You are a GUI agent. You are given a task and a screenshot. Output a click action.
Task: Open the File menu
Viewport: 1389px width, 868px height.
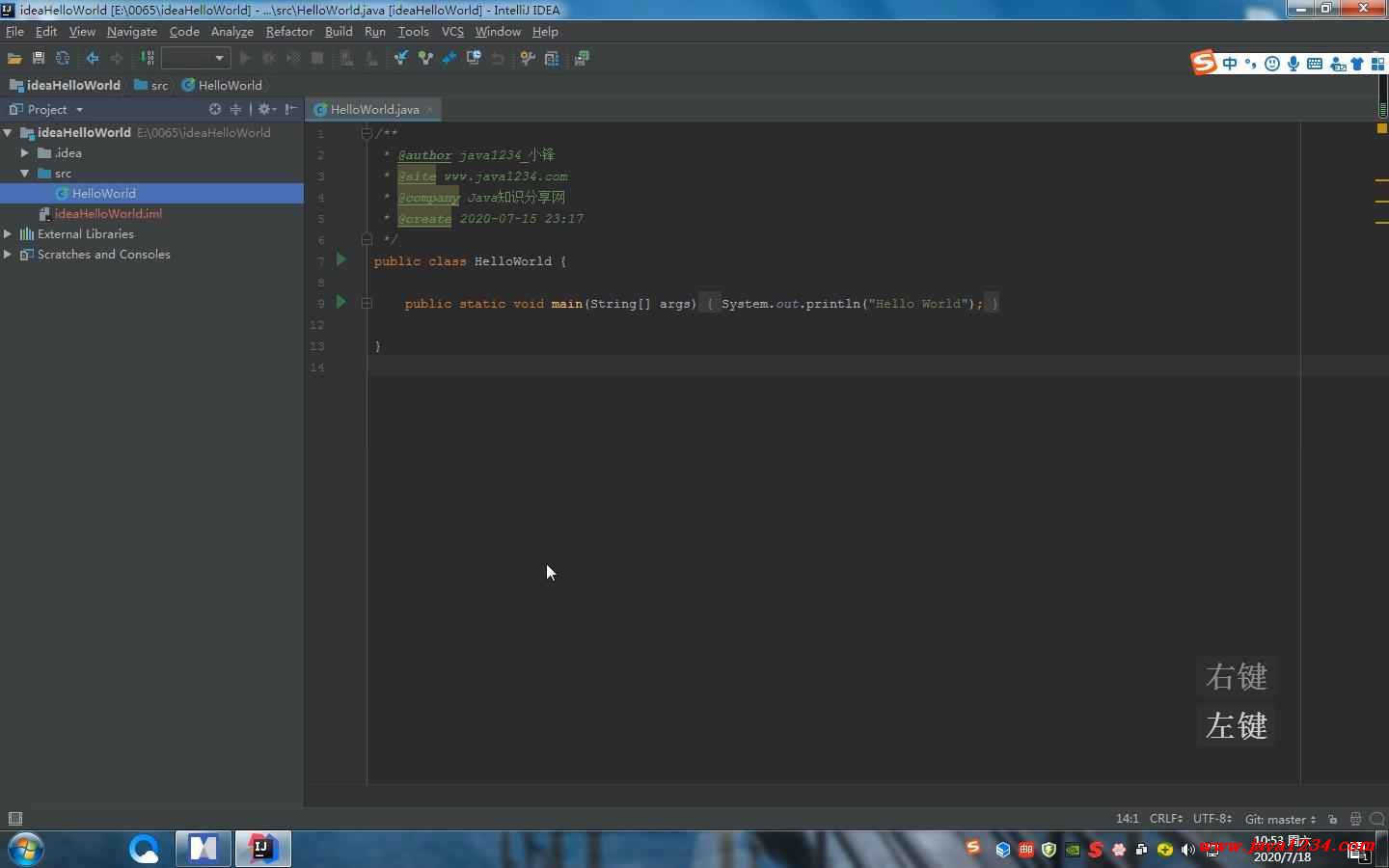(x=14, y=32)
